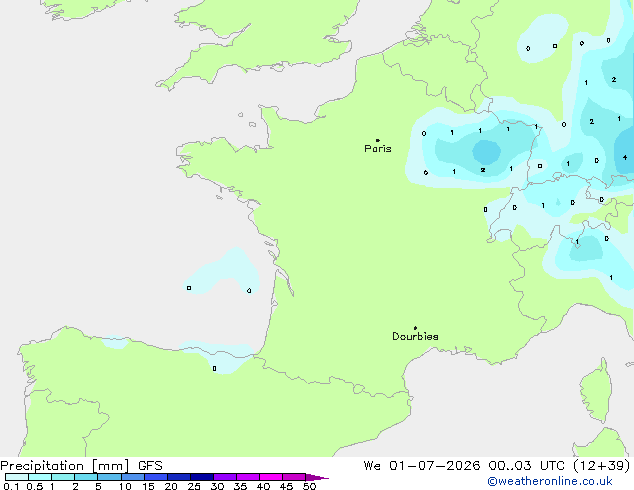Image resolution: width=634 pixels, height=490 pixels.
Task: Click the '50' legend scale label
Action: point(309,486)
